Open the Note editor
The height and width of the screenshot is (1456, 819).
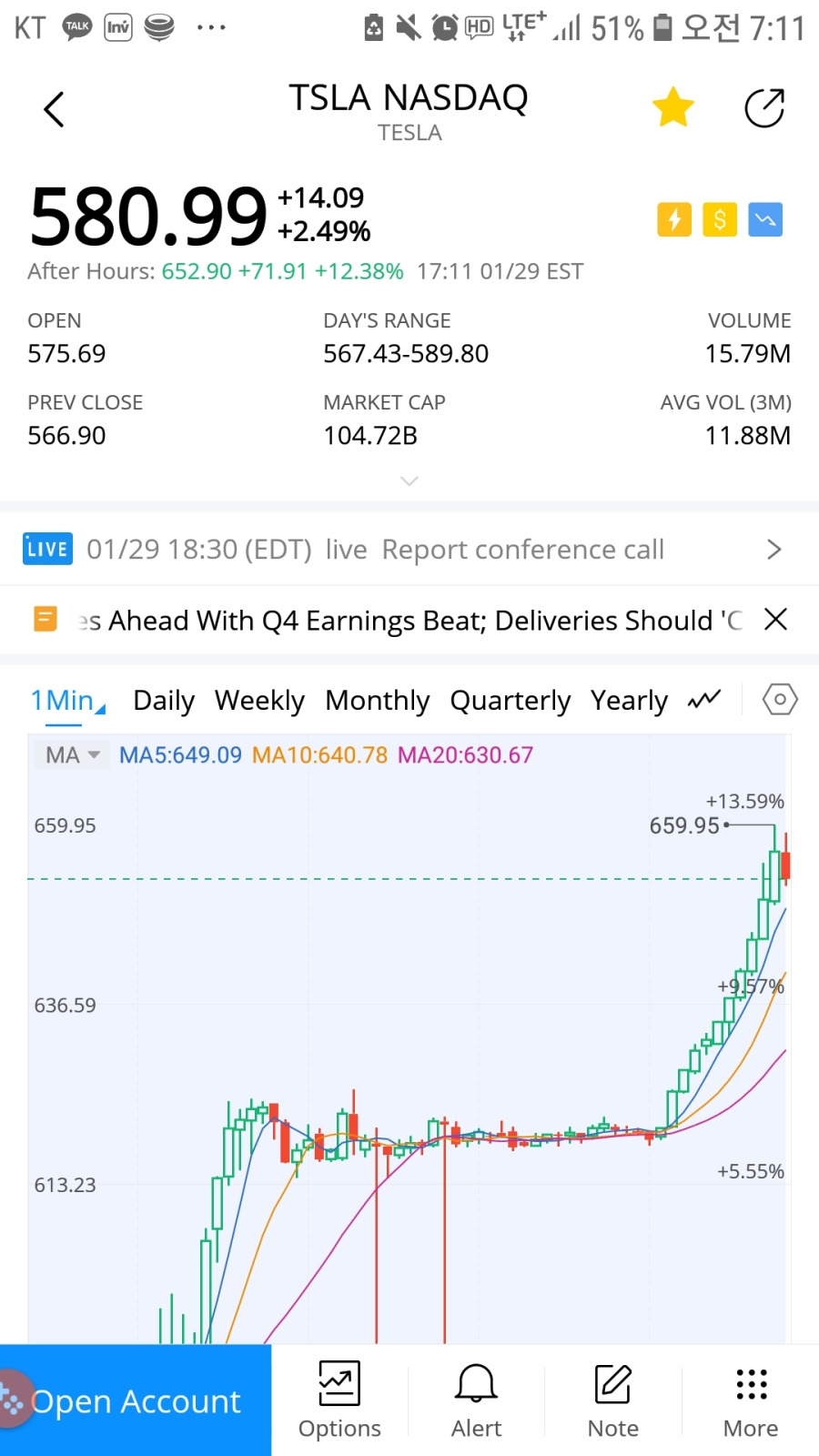click(x=613, y=1400)
